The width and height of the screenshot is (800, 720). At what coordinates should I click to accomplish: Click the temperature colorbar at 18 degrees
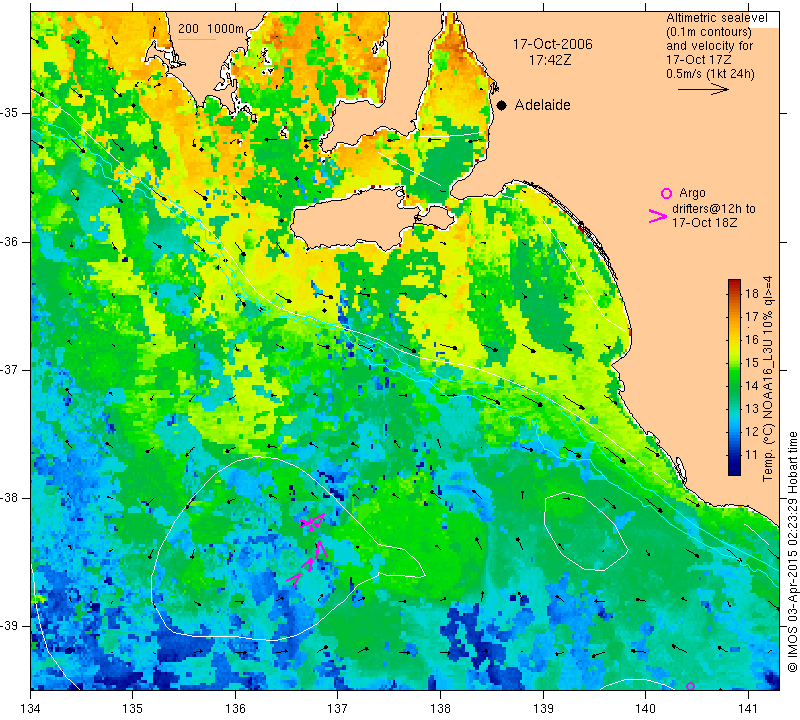(734, 293)
